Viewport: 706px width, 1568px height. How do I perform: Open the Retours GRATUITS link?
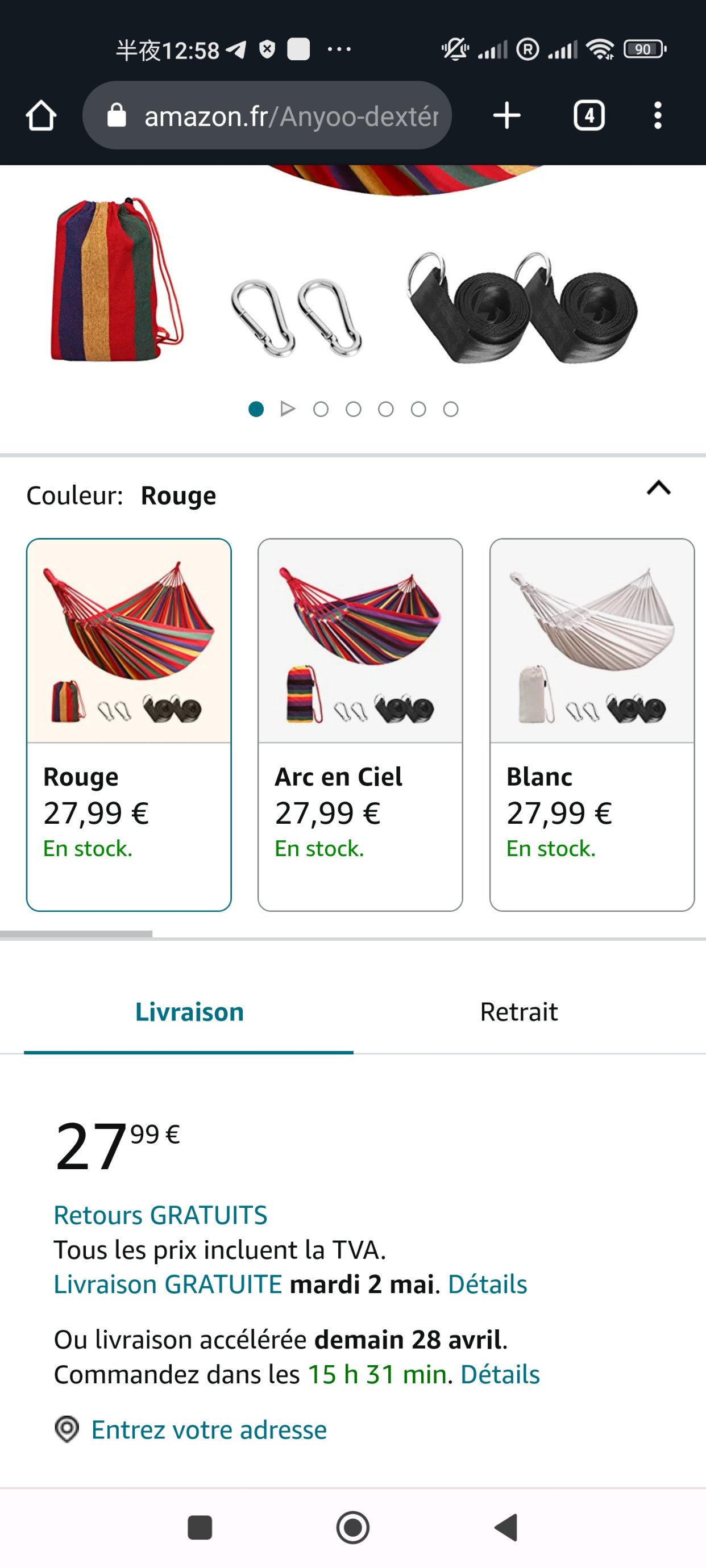coord(160,1215)
